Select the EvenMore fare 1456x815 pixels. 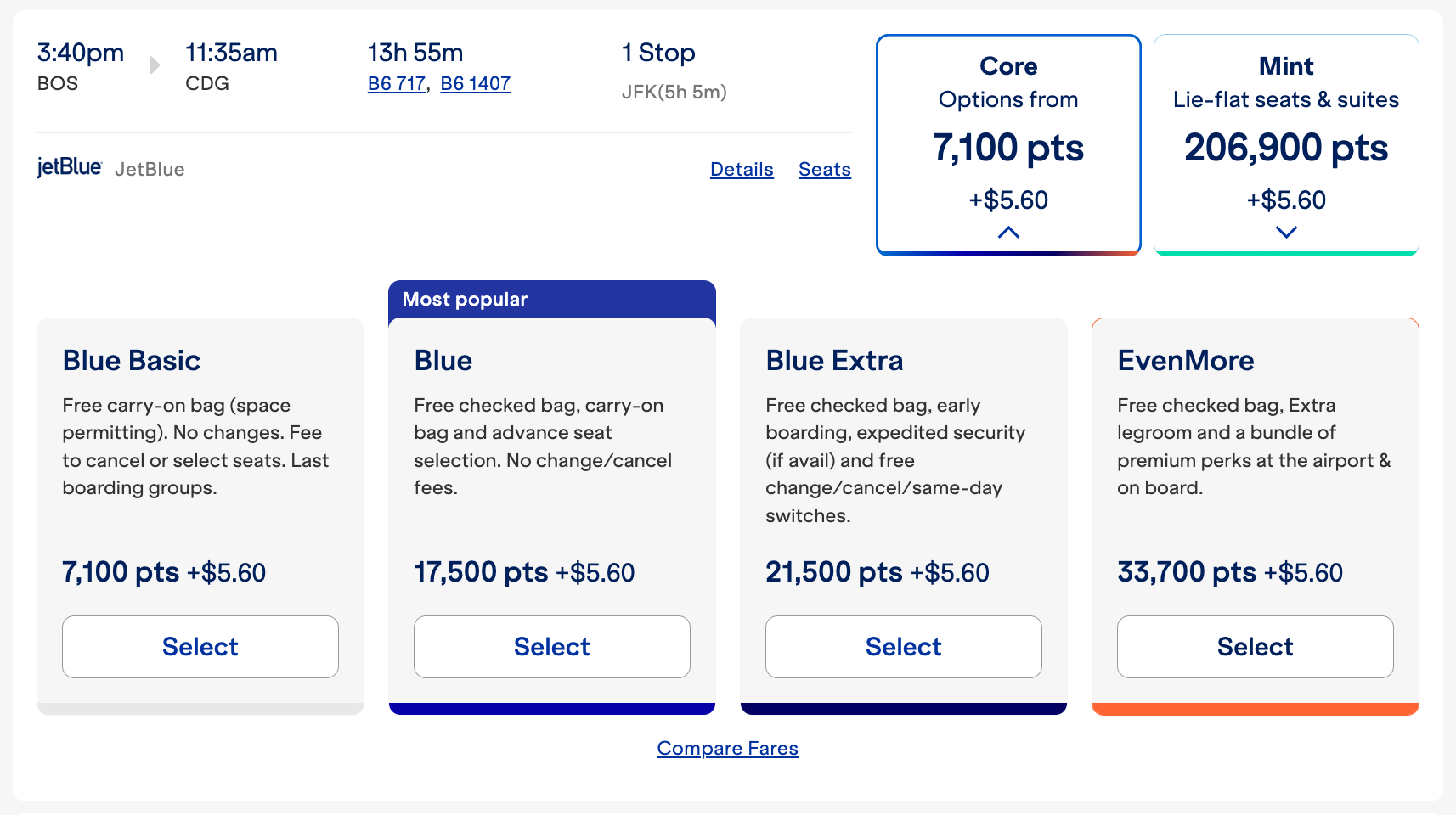coord(1255,646)
